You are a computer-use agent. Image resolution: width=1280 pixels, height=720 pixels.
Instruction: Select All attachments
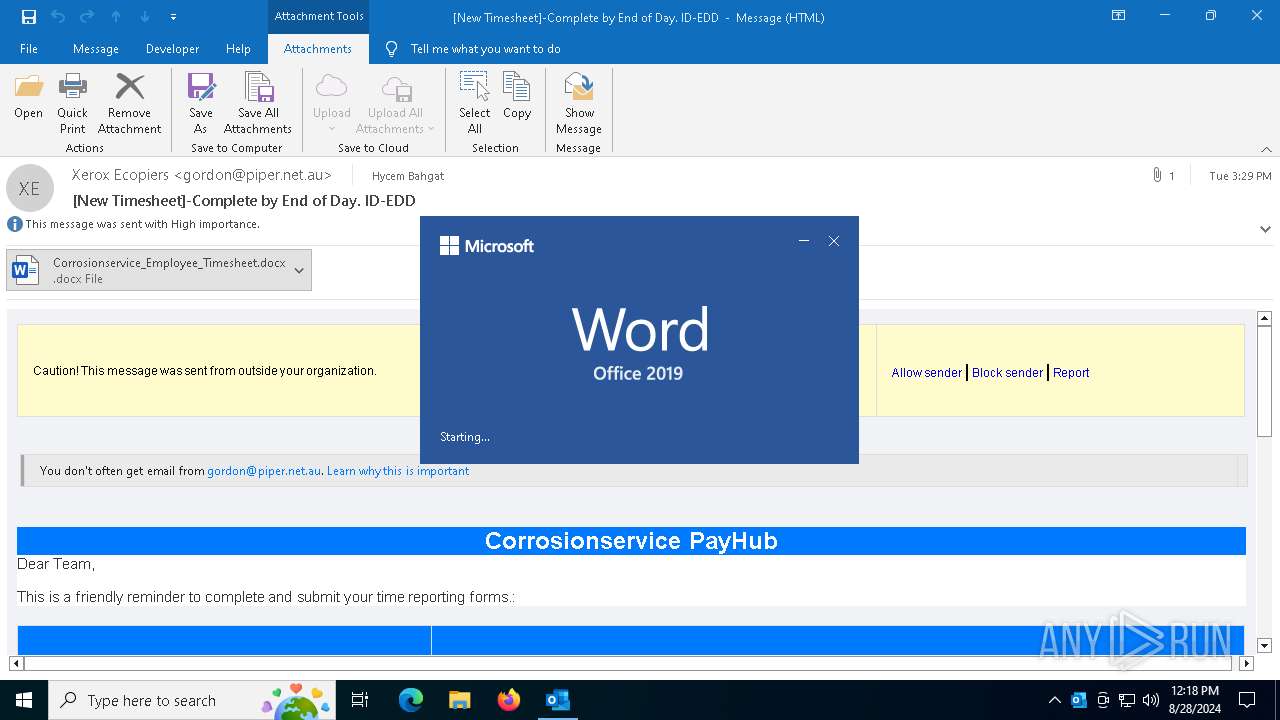click(x=474, y=104)
